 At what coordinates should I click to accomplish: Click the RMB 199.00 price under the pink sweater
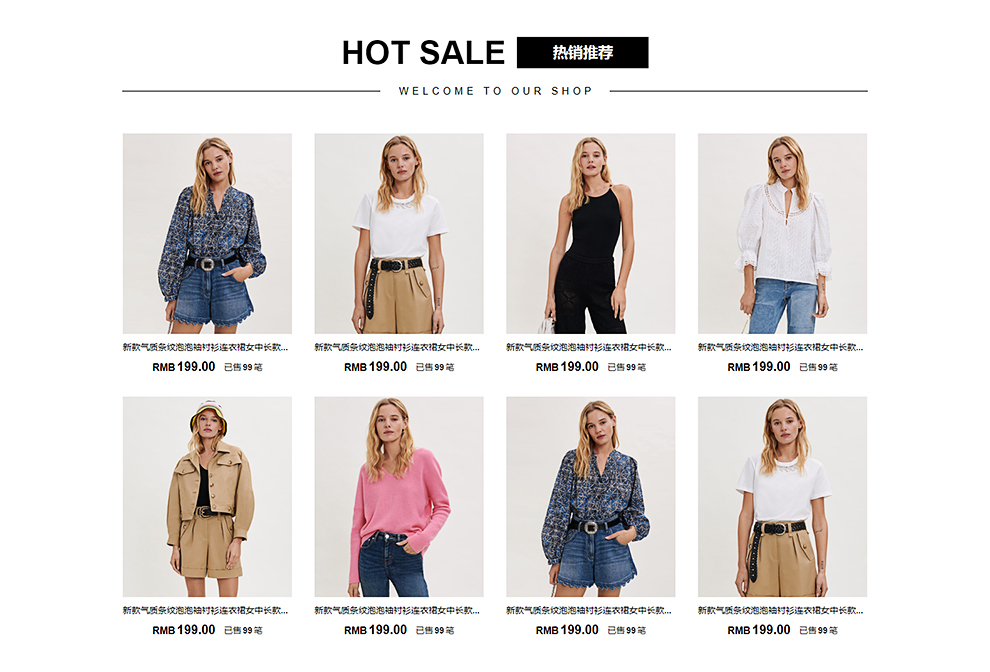pyautogui.click(x=375, y=630)
